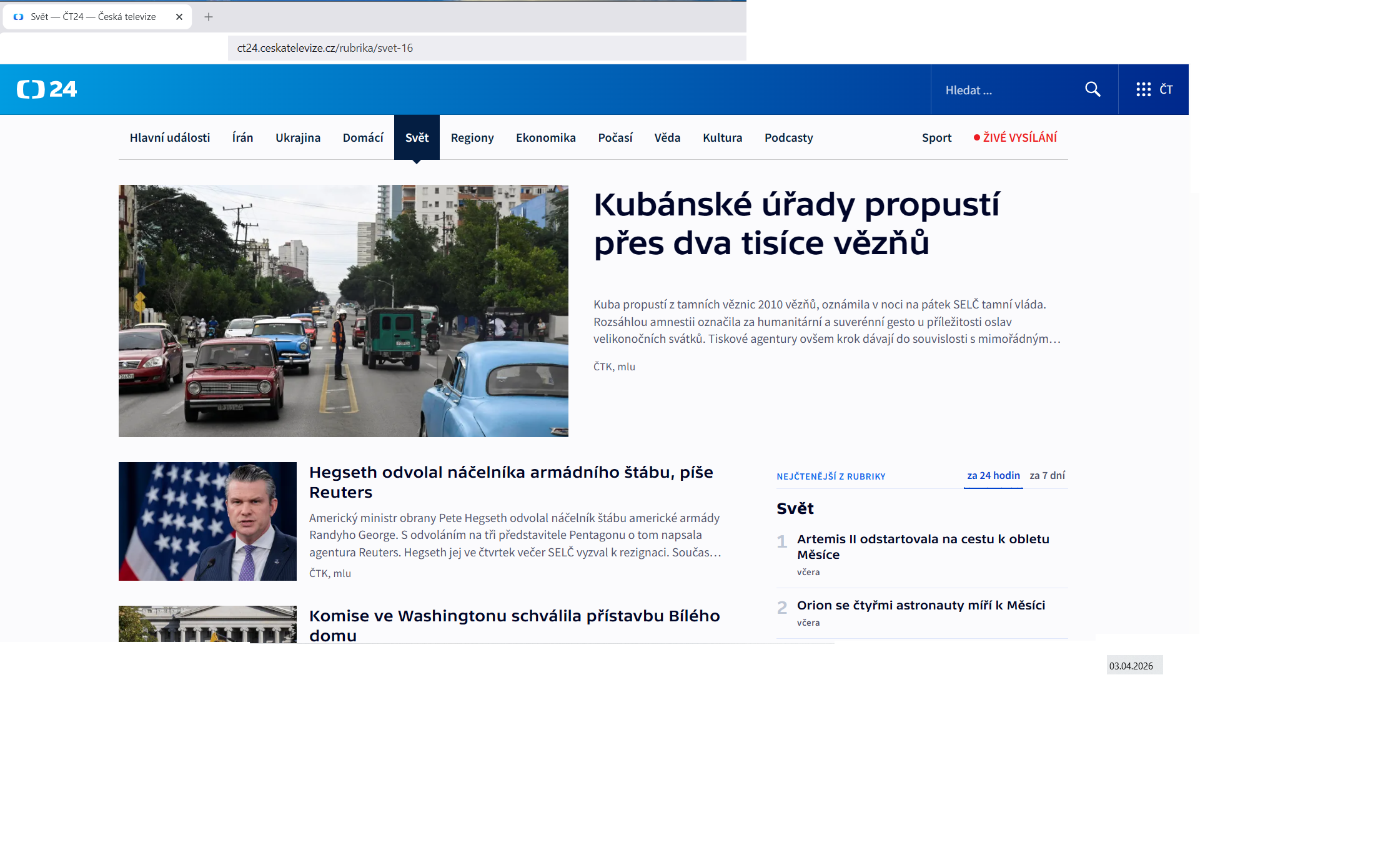Open the Hegseth photo thumbnail
Screen dimensions: 1378x868
(207, 521)
